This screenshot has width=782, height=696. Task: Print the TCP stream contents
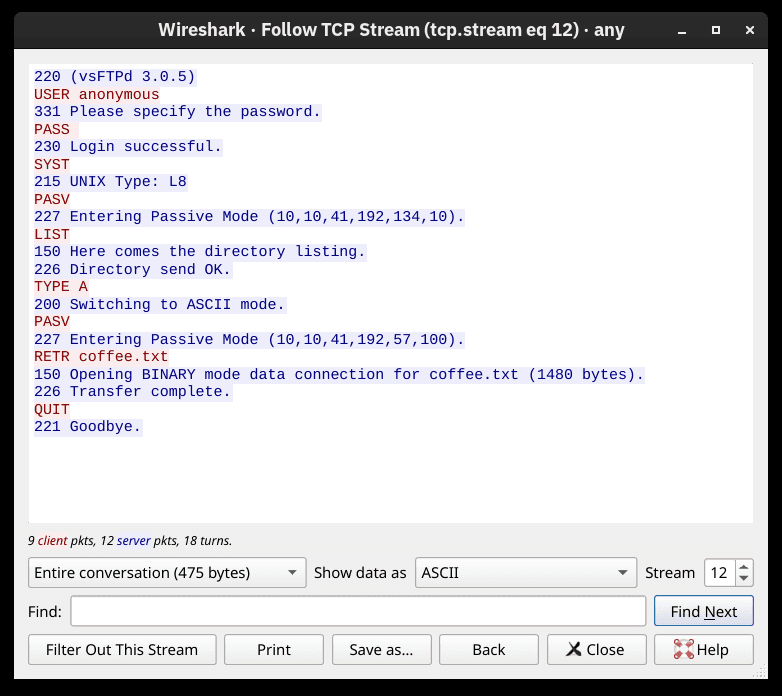click(x=274, y=649)
